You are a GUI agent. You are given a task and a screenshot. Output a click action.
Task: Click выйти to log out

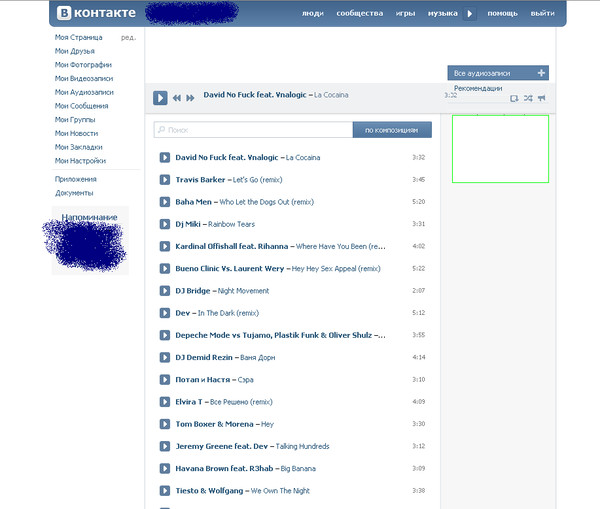[542, 13]
